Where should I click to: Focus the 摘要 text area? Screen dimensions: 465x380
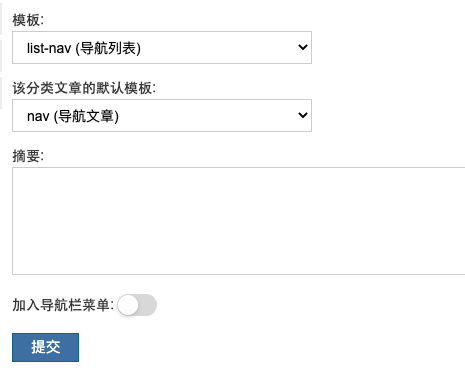(239, 221)
